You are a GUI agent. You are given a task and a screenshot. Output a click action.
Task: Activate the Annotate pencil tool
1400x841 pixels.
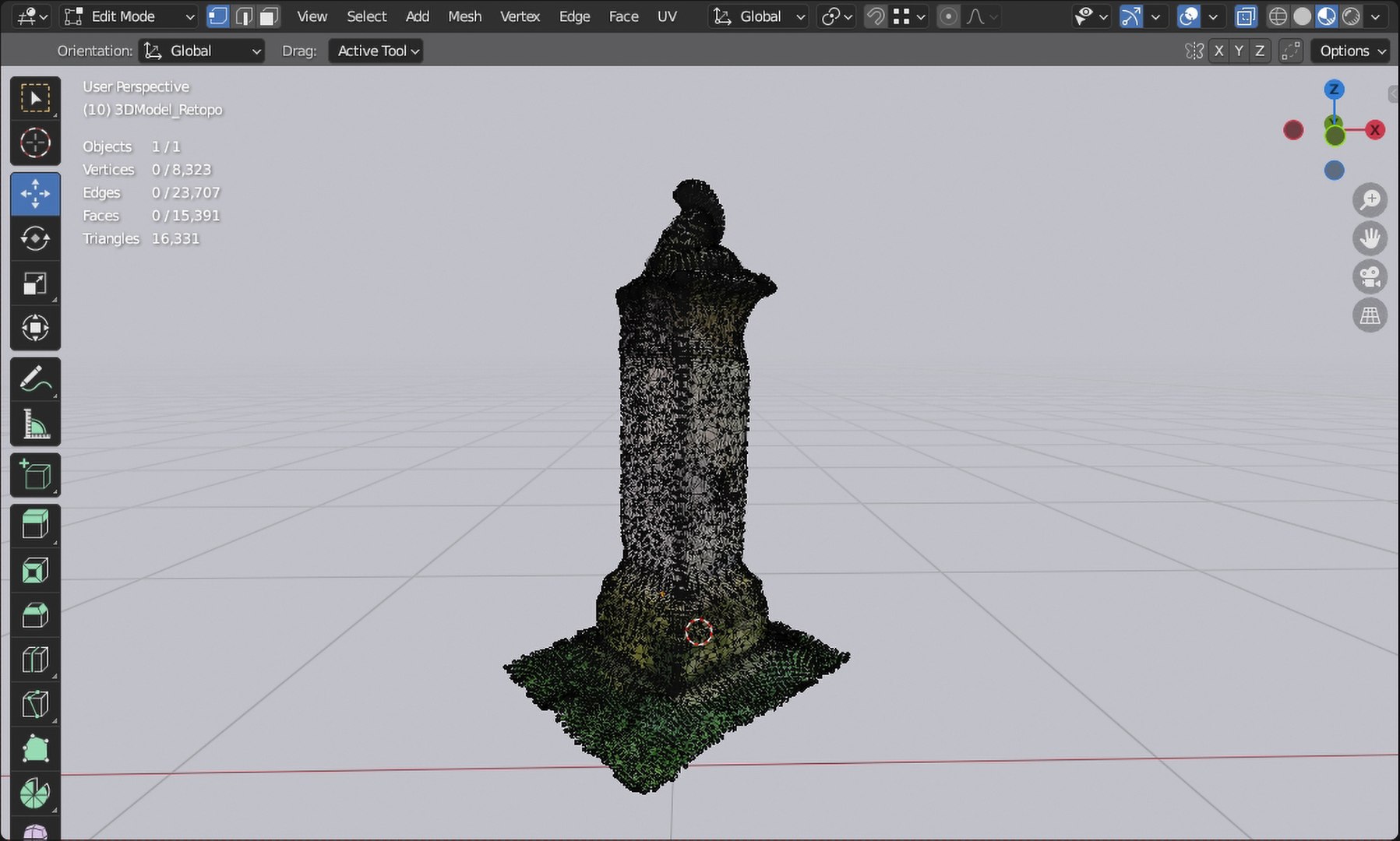point(35,379)
